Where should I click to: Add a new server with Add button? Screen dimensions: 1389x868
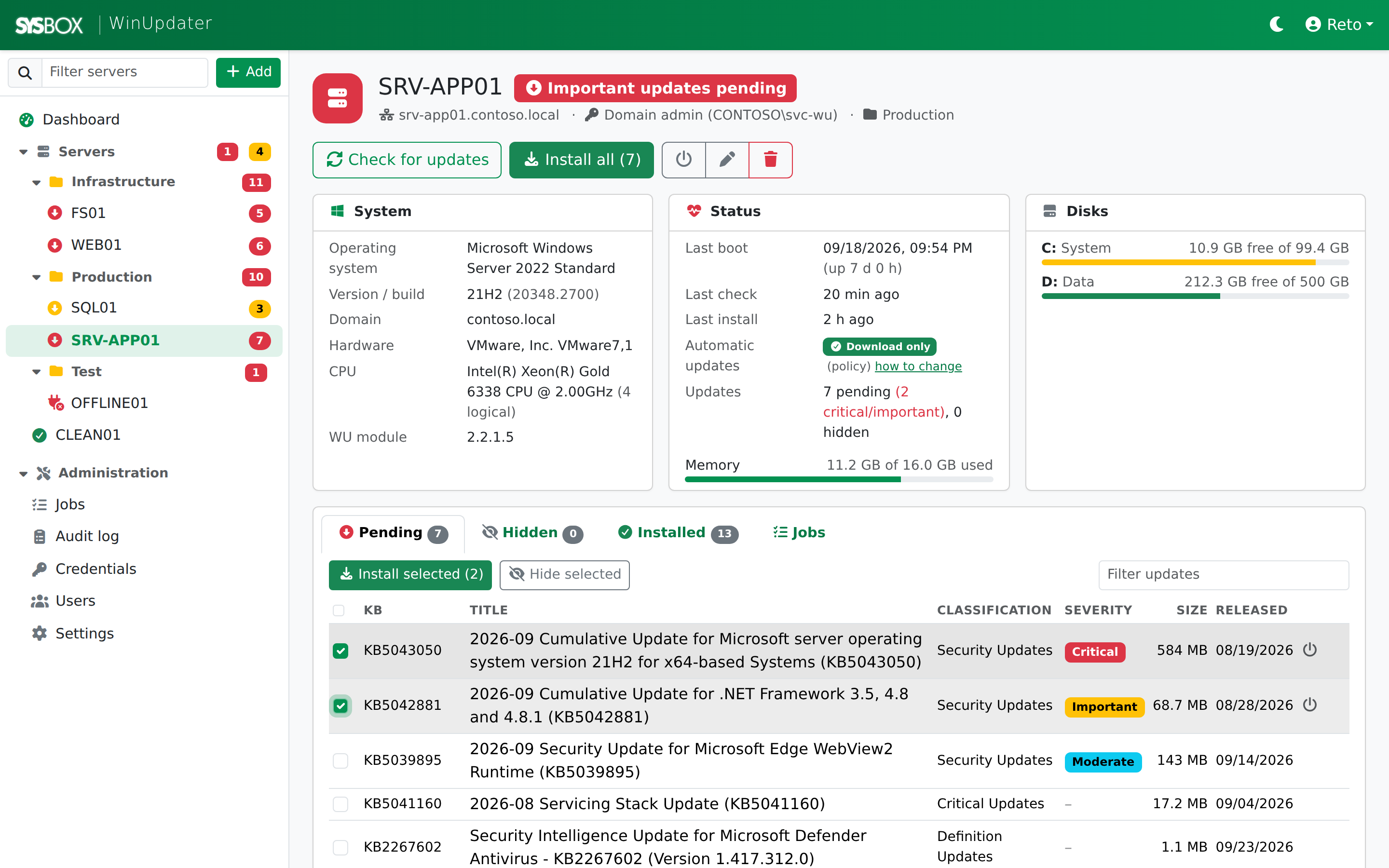click(x=248, y=72)
